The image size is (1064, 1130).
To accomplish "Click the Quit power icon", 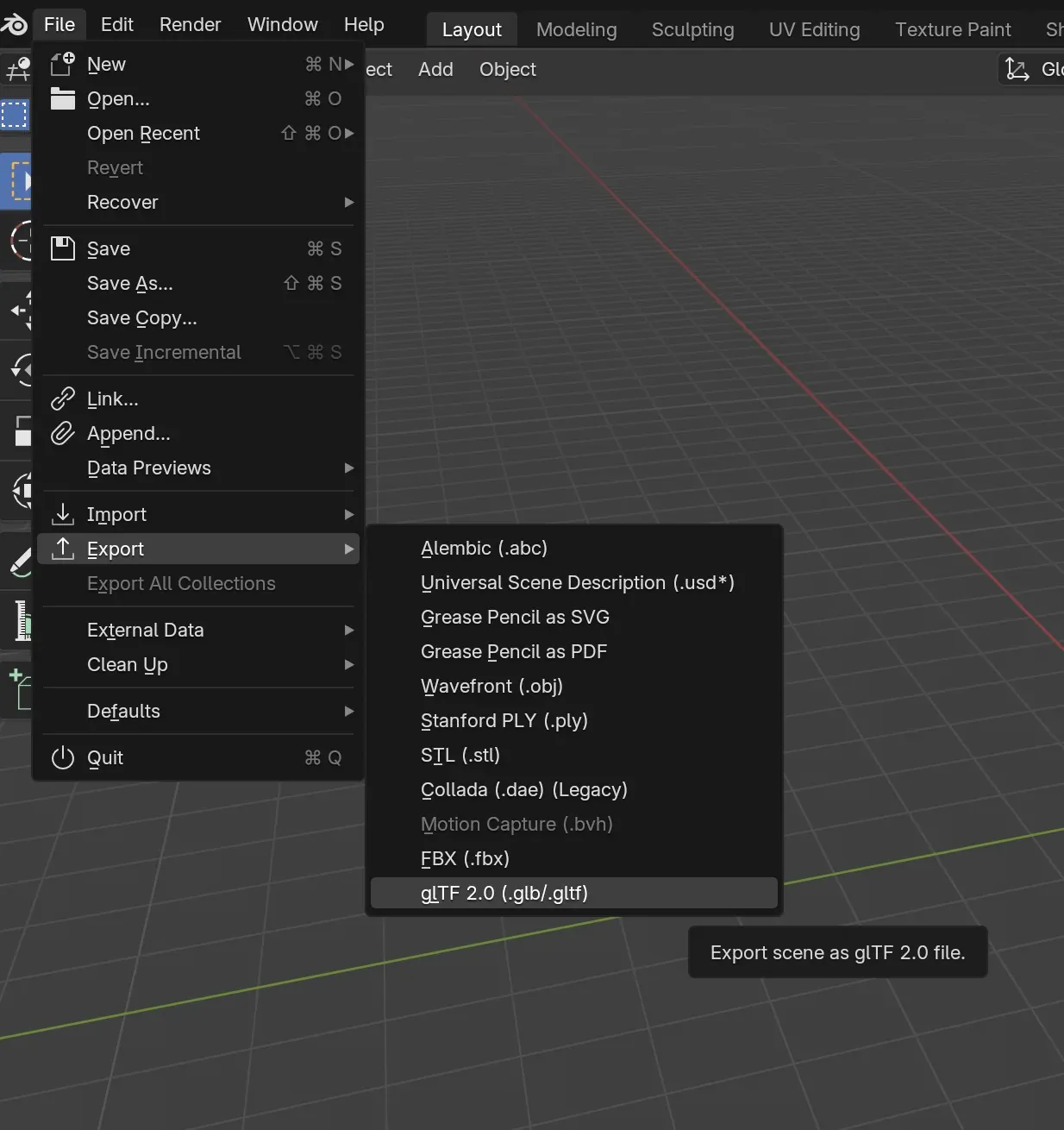I will coord(63,757).
